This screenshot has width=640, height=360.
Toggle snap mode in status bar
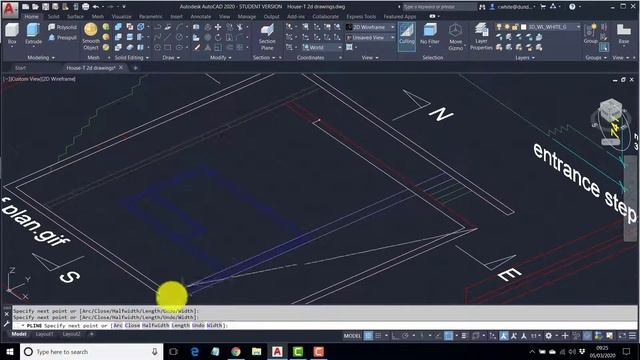click(x=378, y=336)
